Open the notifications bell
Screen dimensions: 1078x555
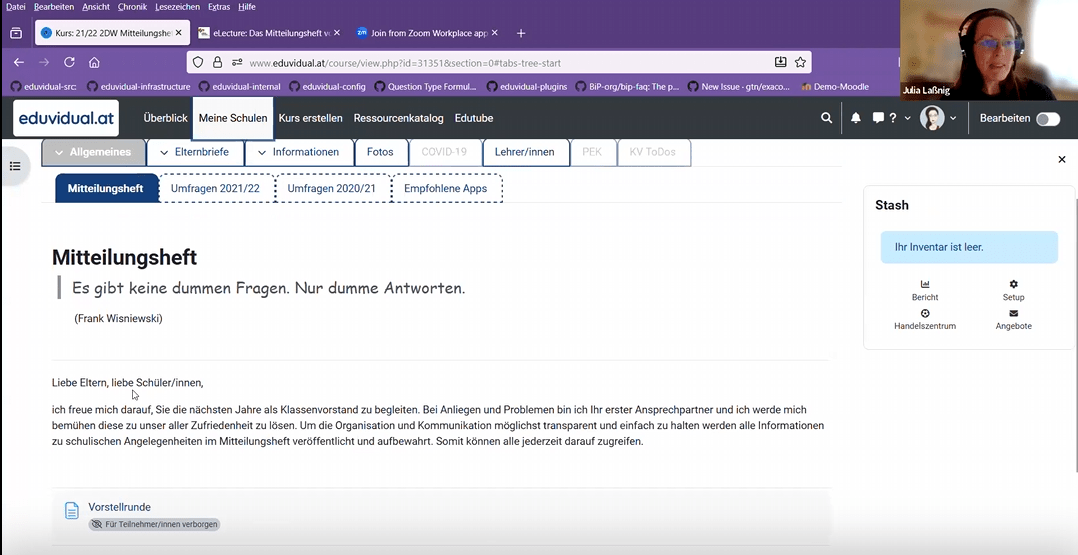coord(856,118)
